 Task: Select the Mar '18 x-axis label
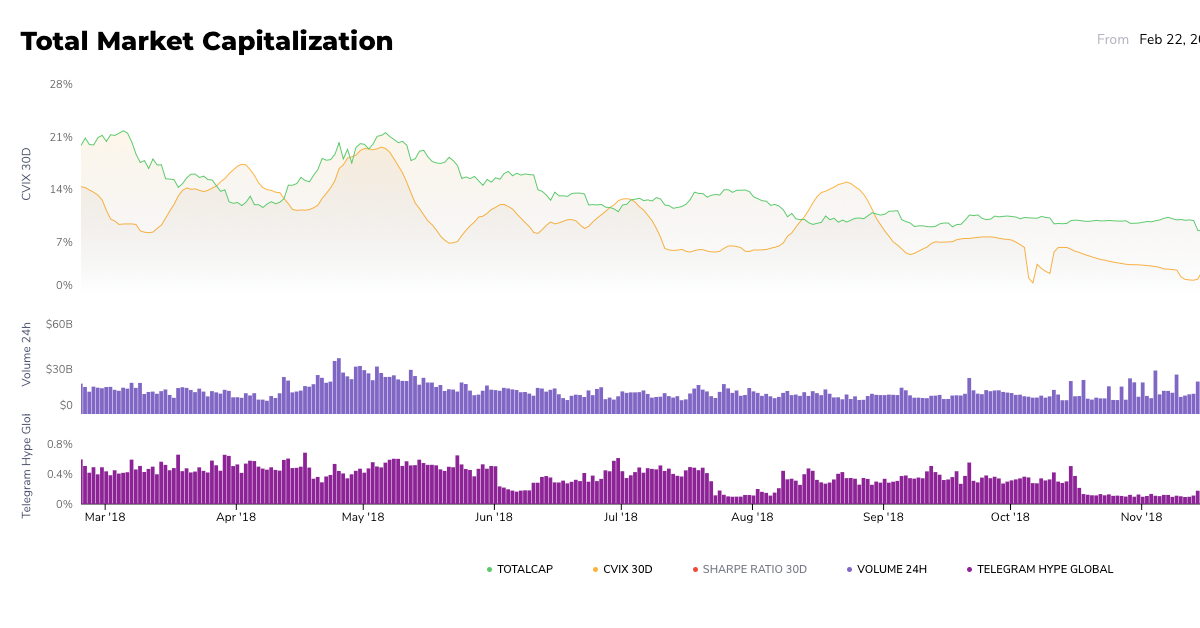[105, 518]
